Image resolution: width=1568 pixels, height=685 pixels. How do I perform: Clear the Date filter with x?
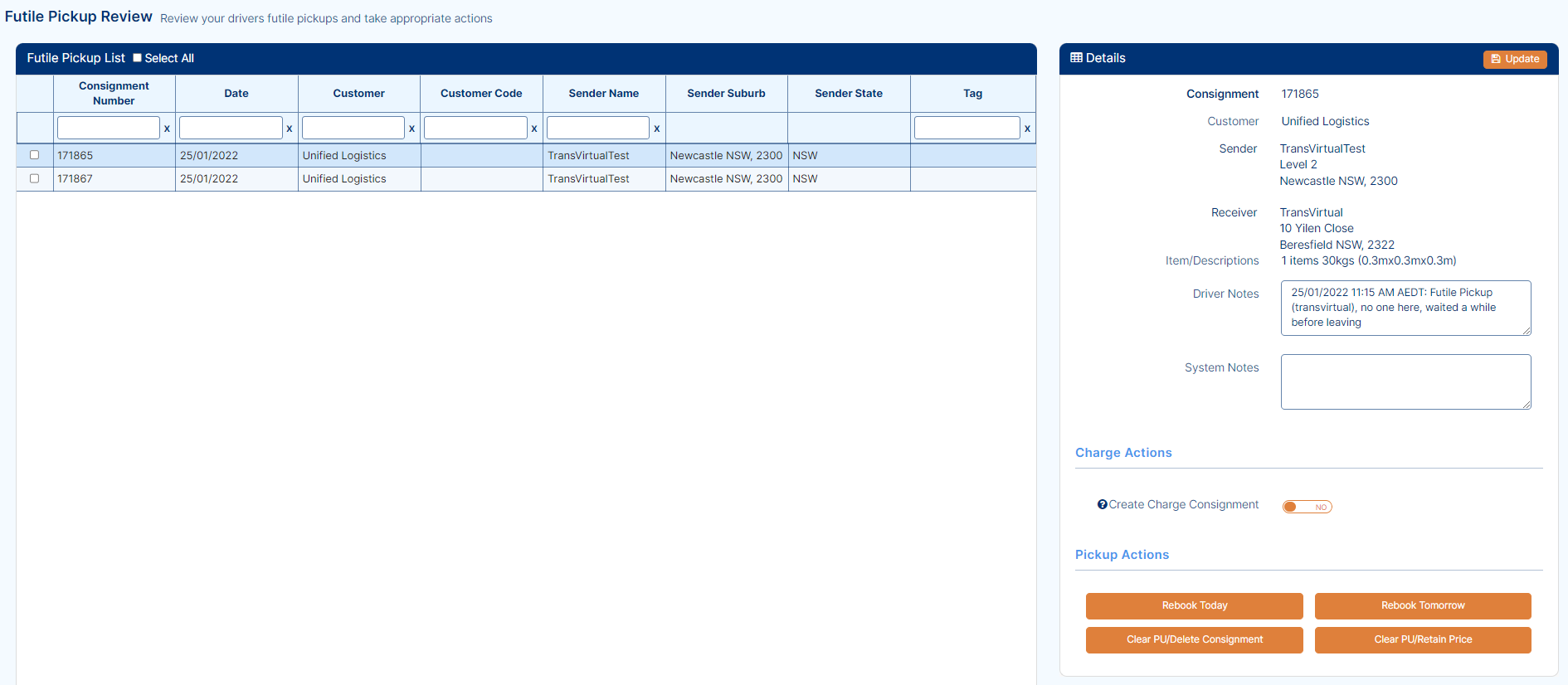point(289,129)
